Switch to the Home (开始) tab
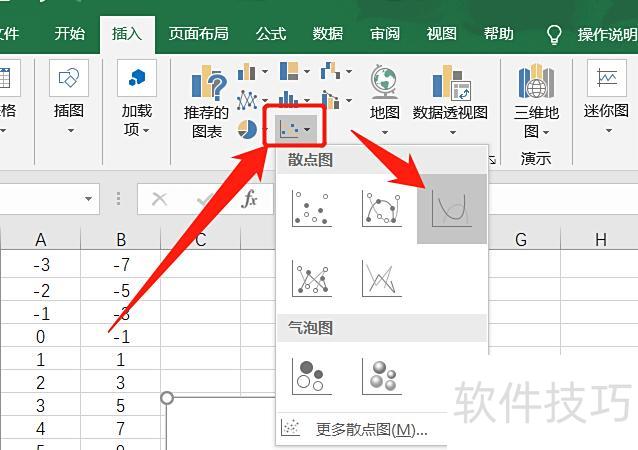The height and width of the screenshot is (450, 638). [70, 34]
